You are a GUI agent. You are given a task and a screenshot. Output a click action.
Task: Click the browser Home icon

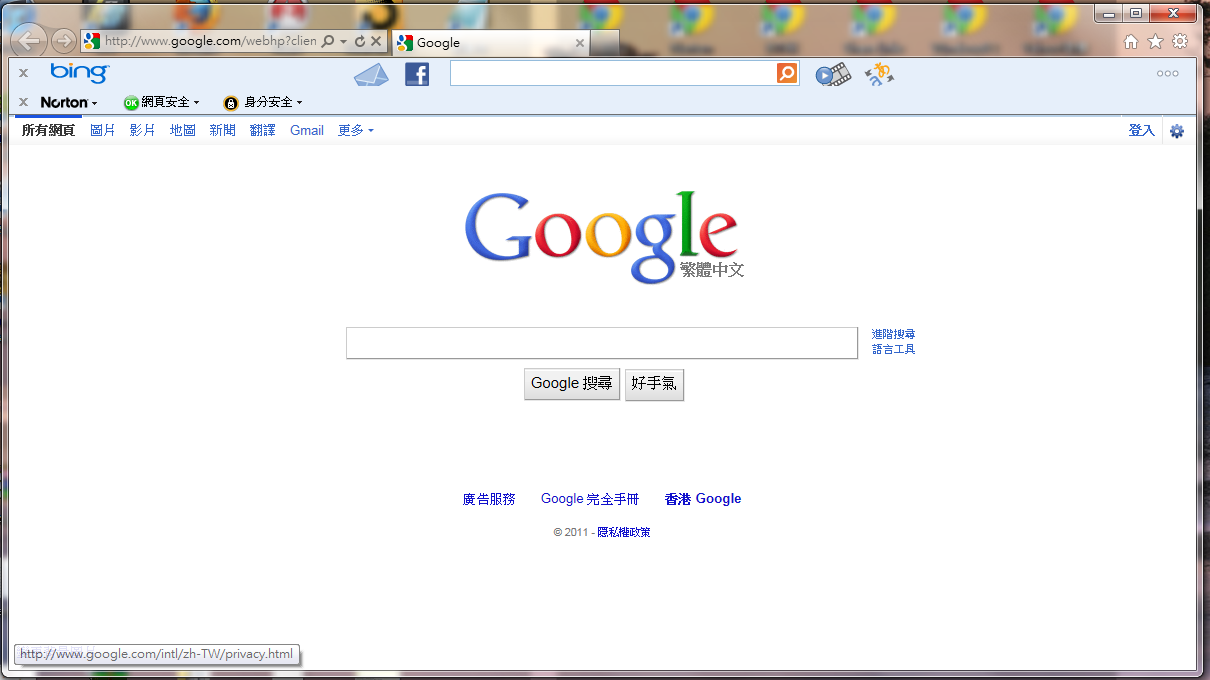[1131, 41]
